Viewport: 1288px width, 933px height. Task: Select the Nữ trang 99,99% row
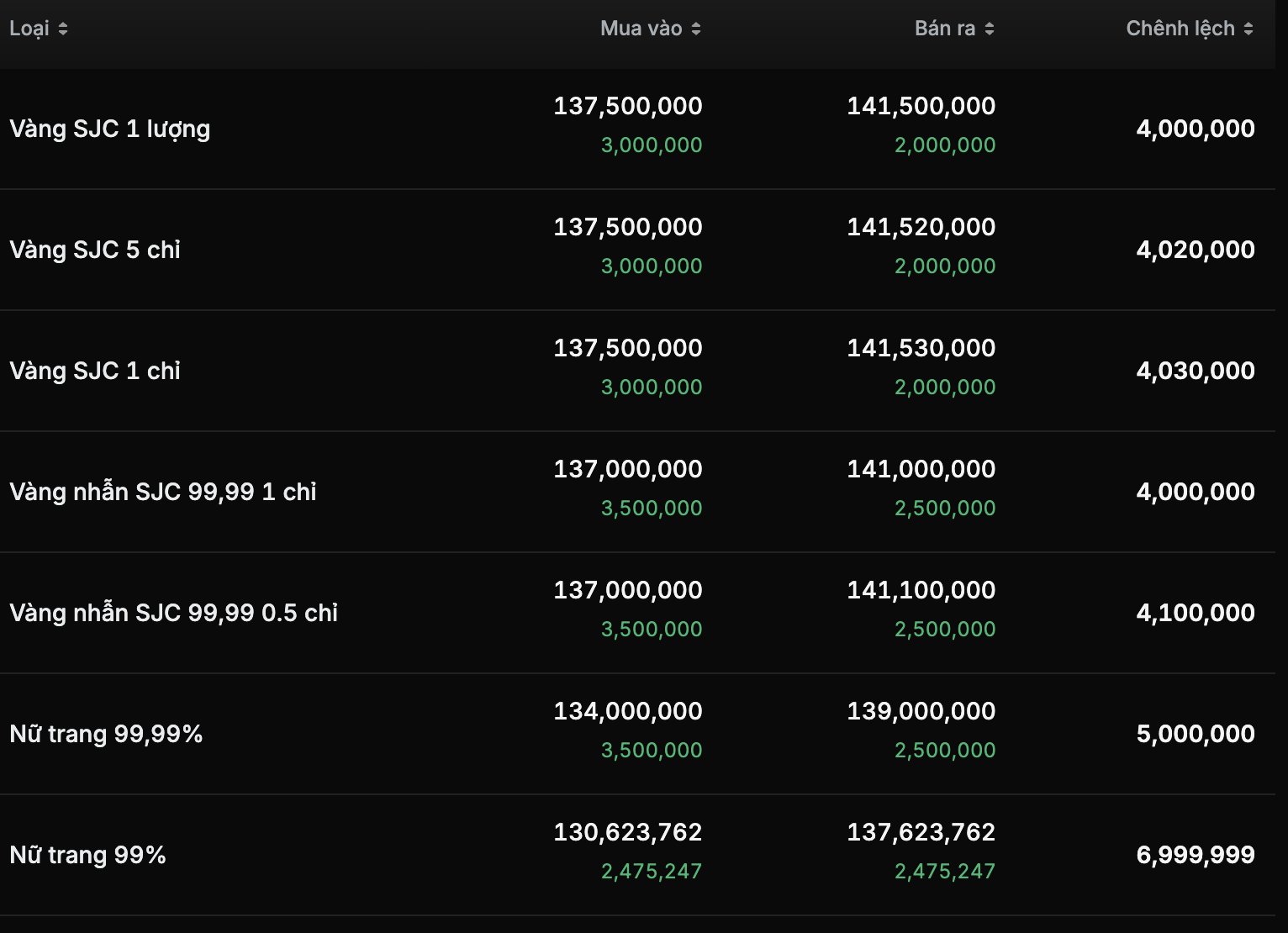(637, 734)
